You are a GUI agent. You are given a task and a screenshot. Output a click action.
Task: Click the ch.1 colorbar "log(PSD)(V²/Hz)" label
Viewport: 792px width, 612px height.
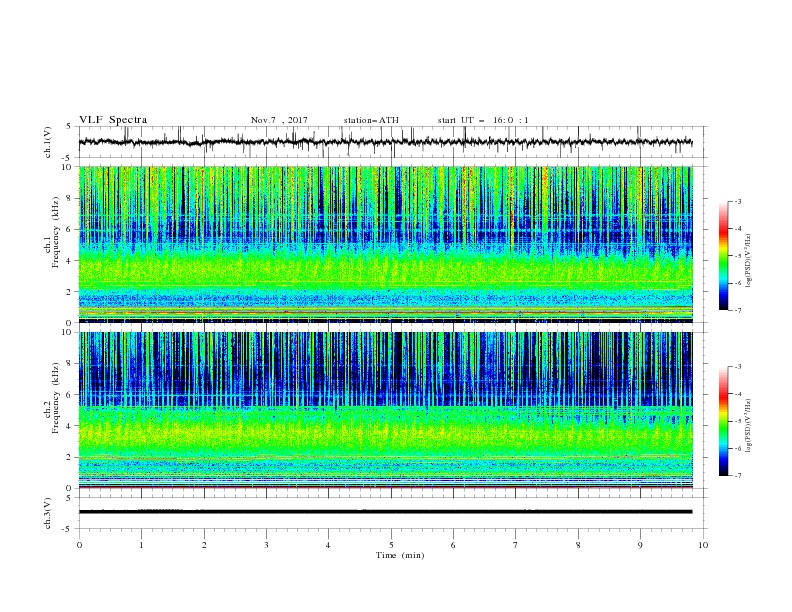[749, 261]
